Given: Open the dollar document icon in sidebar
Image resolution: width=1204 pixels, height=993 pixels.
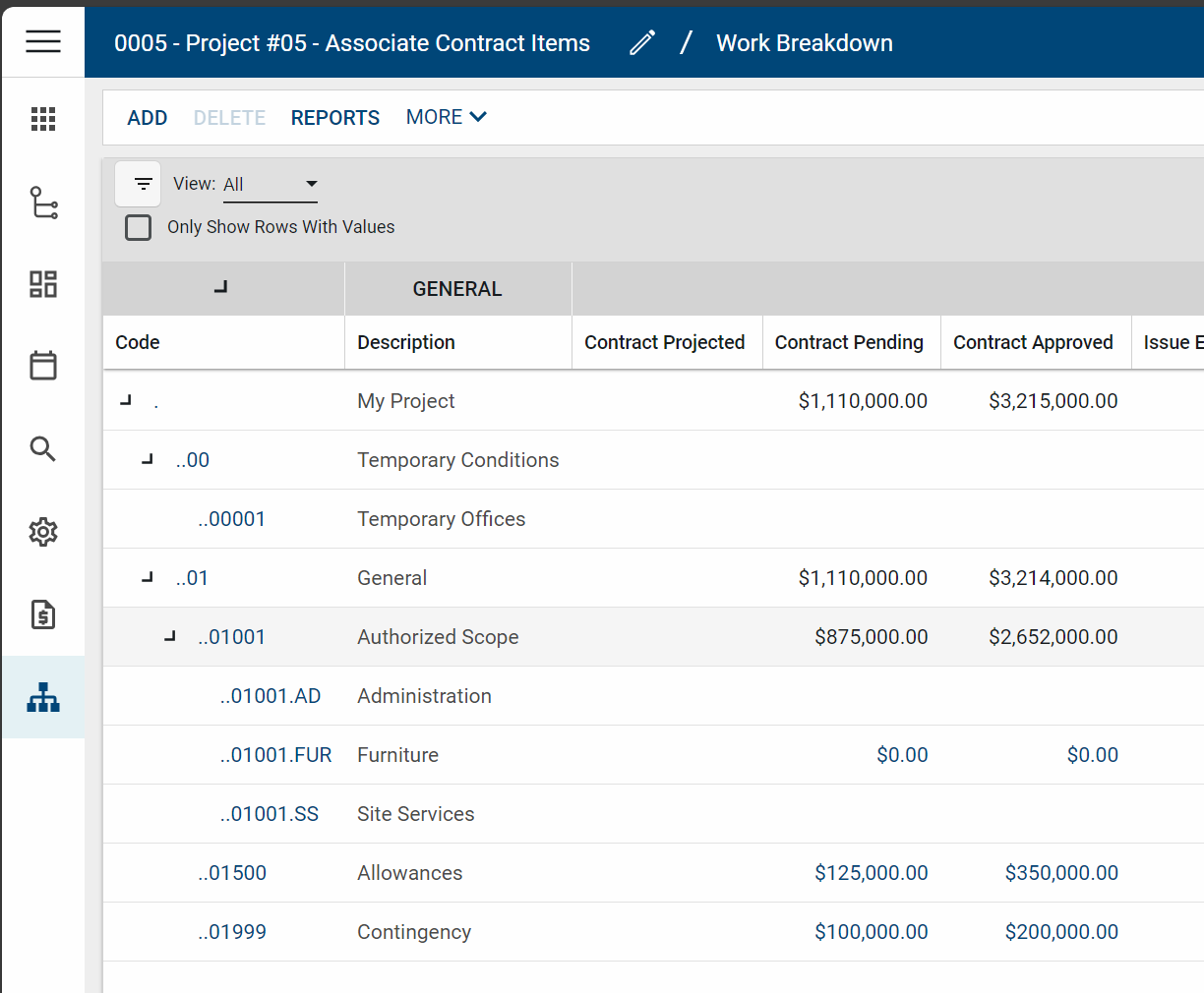Looking at the screenshot, I should click(43, 614).
